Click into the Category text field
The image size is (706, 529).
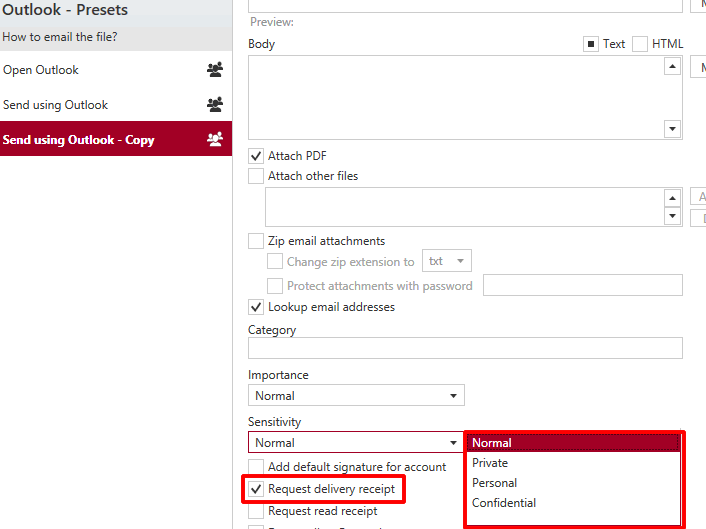point(465,348)
